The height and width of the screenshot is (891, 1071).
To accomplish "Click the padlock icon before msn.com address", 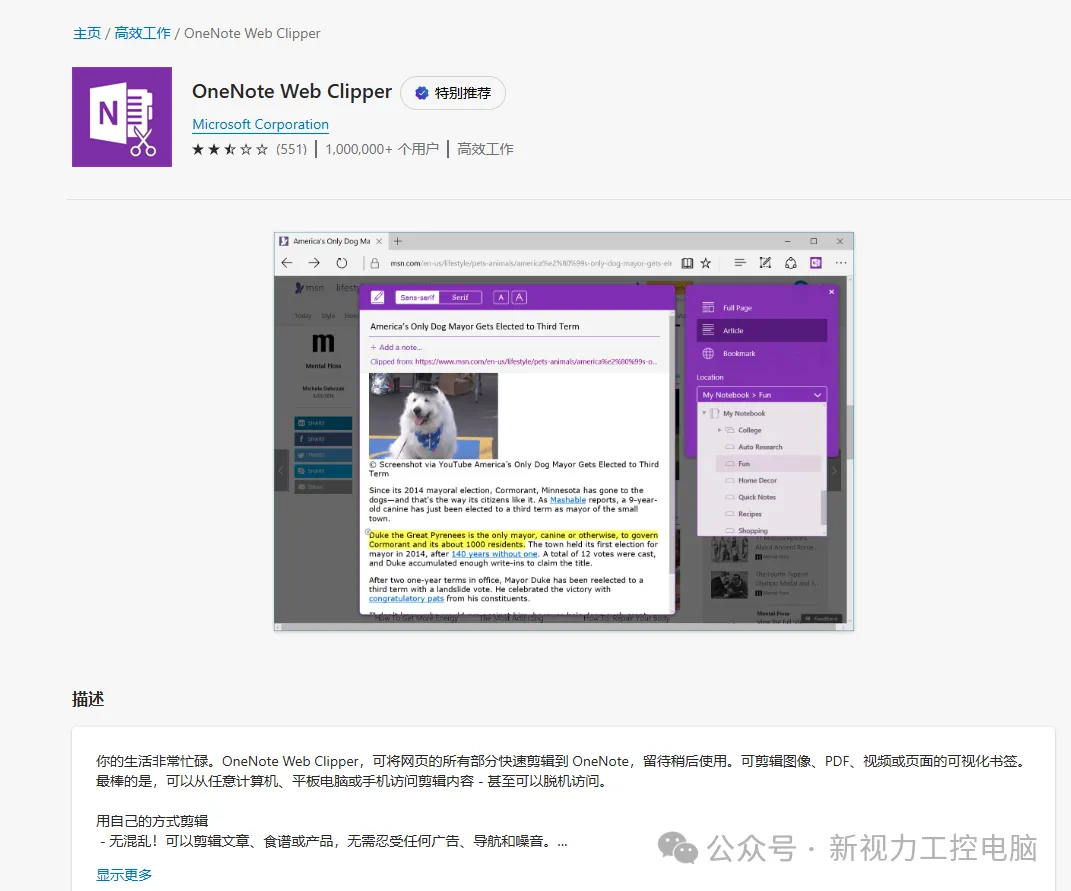I will (374, 263).
